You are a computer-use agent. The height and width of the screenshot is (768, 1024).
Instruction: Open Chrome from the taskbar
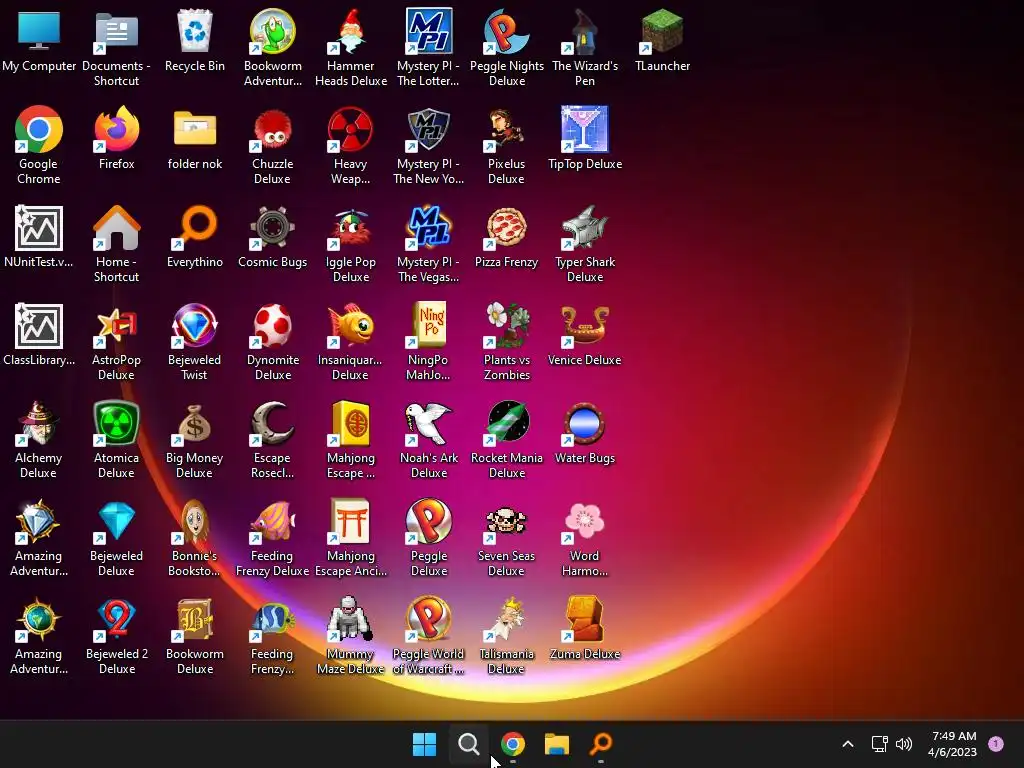(x=513, y=744)
